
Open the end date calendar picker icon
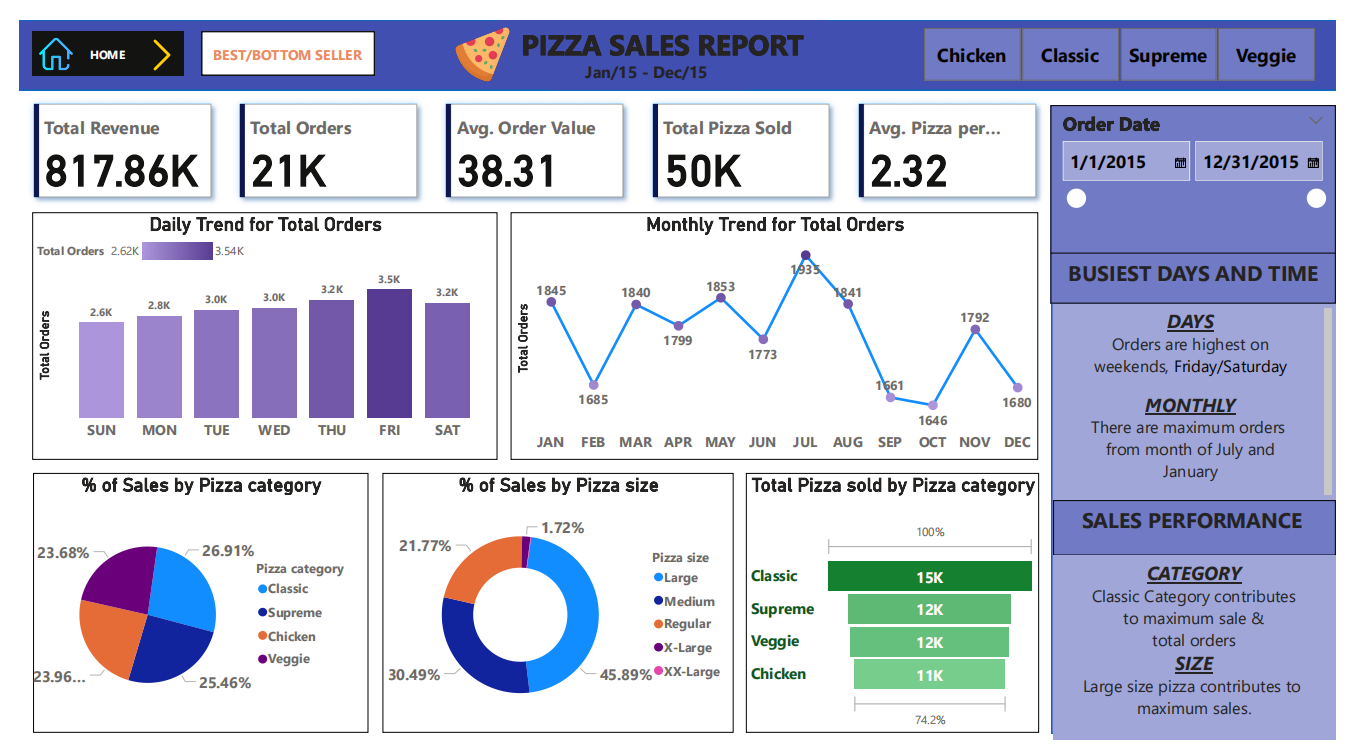[x=1313, y=162]
